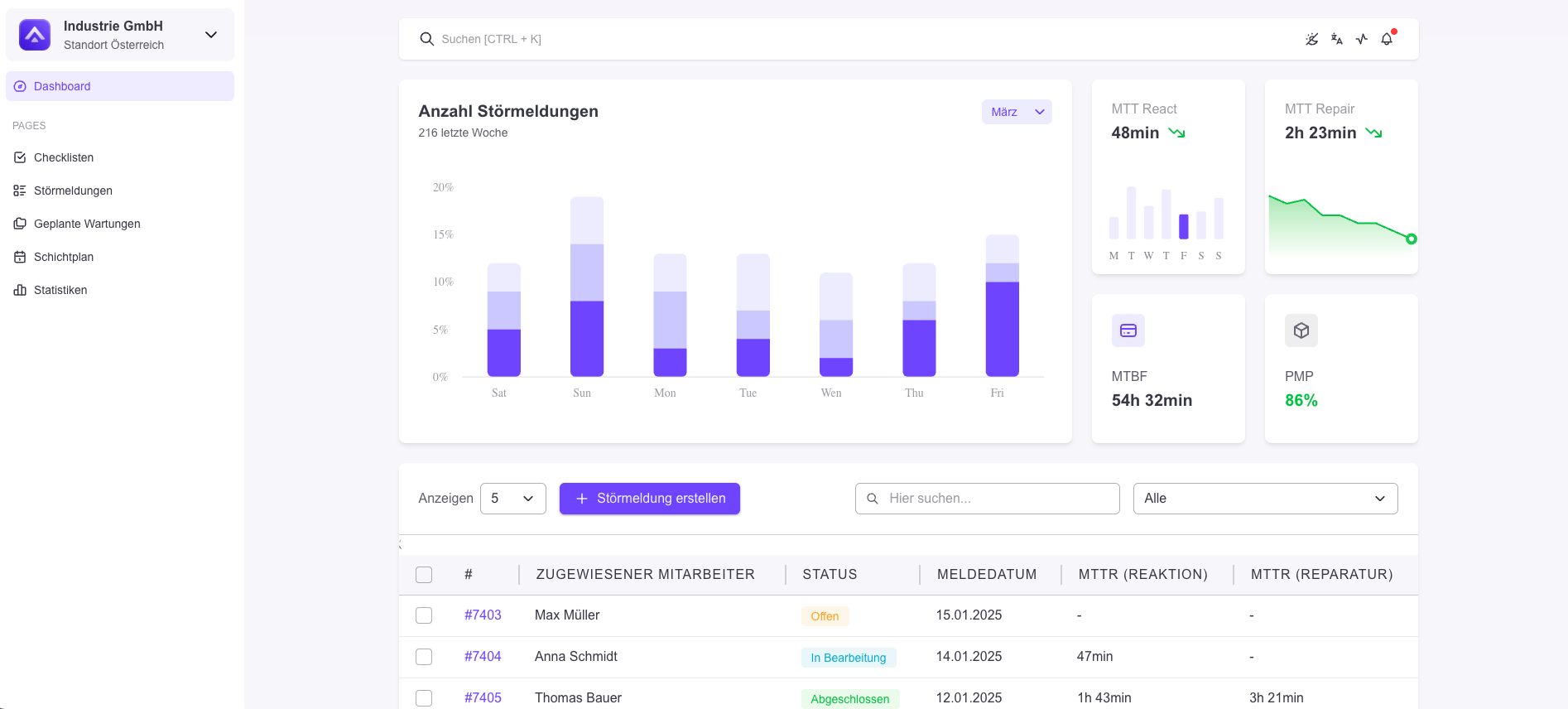Toggle the dark mode theme icon
Image resolution: width=1568 pixels, height=709 pixels.
click(1311, 39)
